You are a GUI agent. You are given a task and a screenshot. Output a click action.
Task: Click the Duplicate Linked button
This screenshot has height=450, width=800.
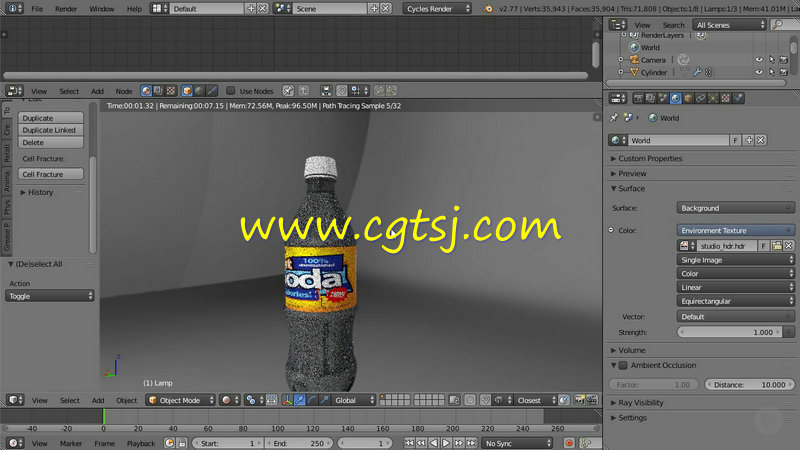[x=51, y=130]
